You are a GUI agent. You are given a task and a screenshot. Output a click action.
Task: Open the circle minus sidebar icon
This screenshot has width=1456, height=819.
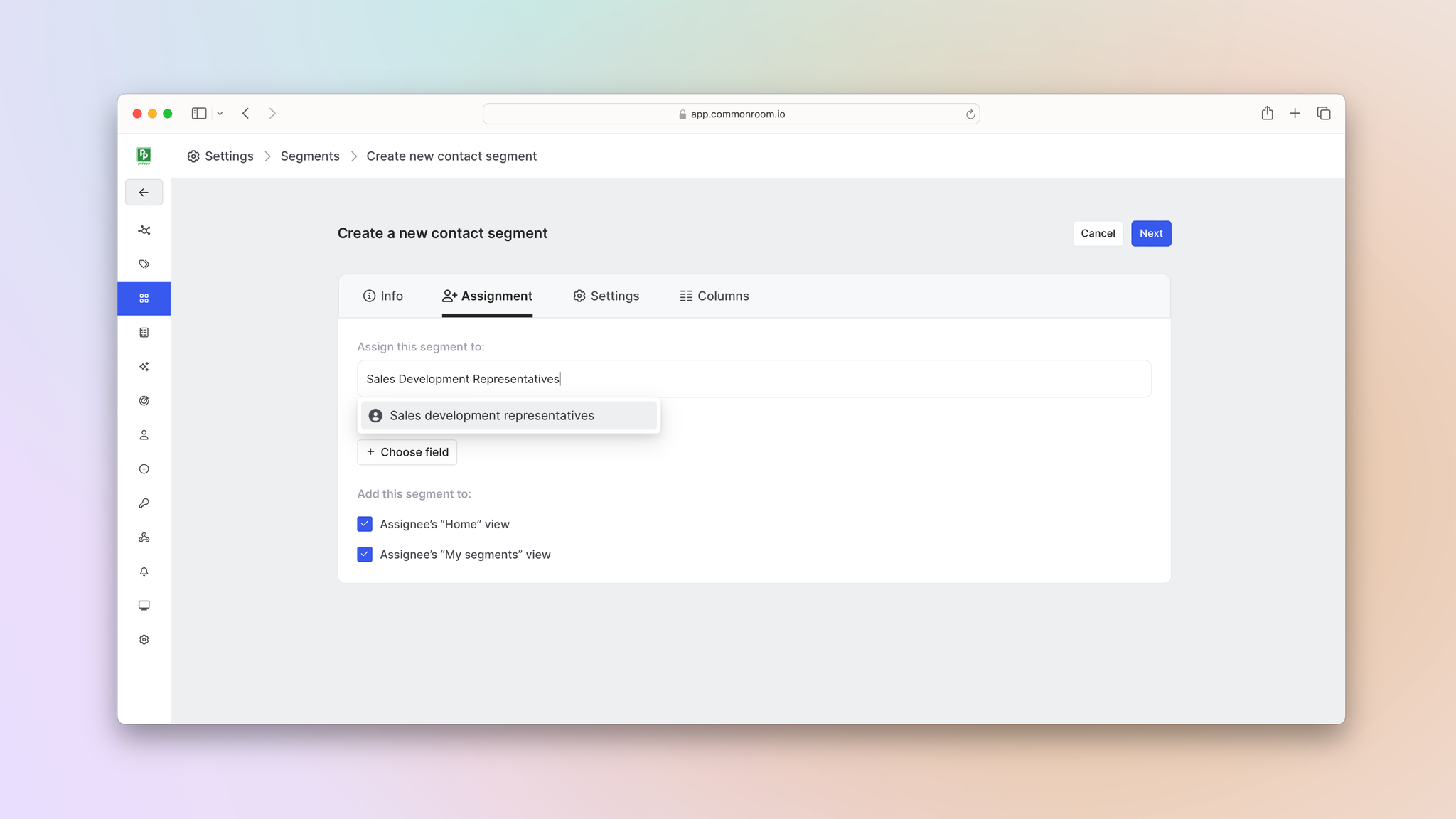coord(144,469)
